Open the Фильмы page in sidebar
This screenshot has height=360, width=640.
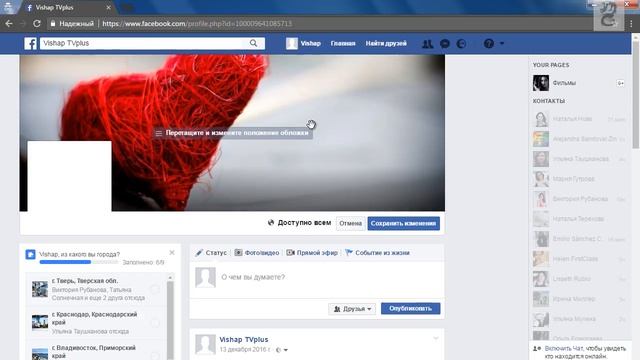tap(564, 83)
